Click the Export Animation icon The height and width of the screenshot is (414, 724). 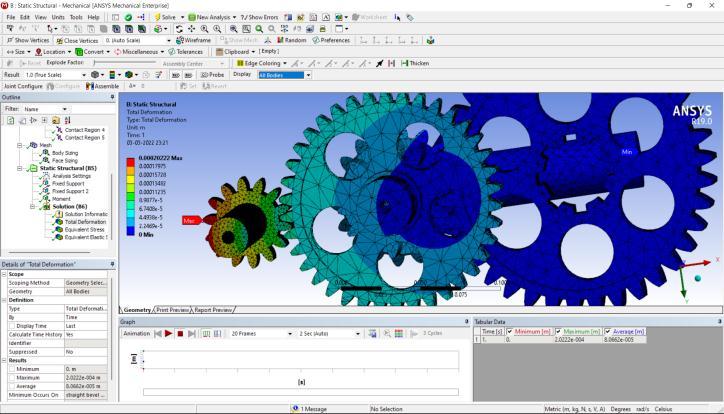coord(372,333)
